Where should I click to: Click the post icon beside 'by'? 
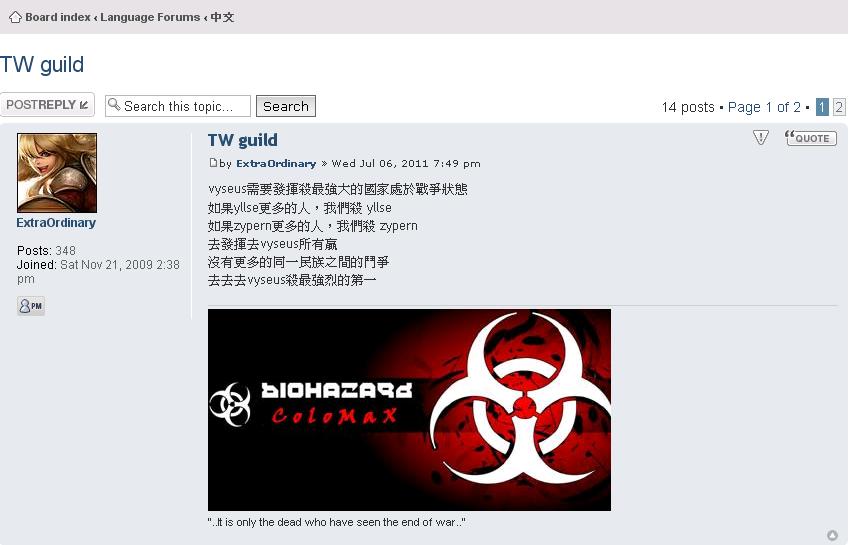tap(213, 163)
